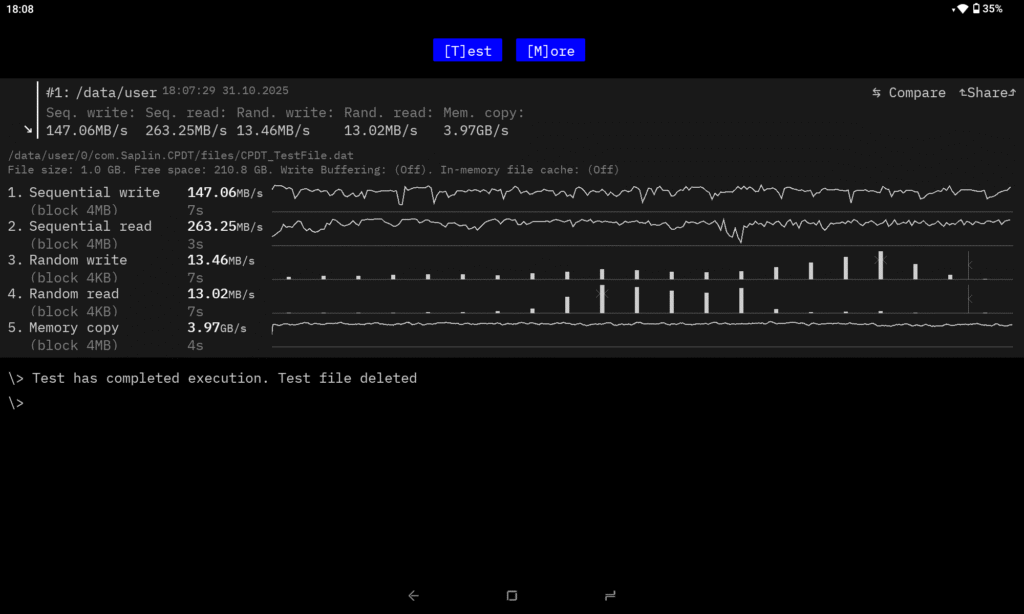Viewport: 1024px width, 614px height.
Task: Click the Sequential write graph
Action: [641, 193]
